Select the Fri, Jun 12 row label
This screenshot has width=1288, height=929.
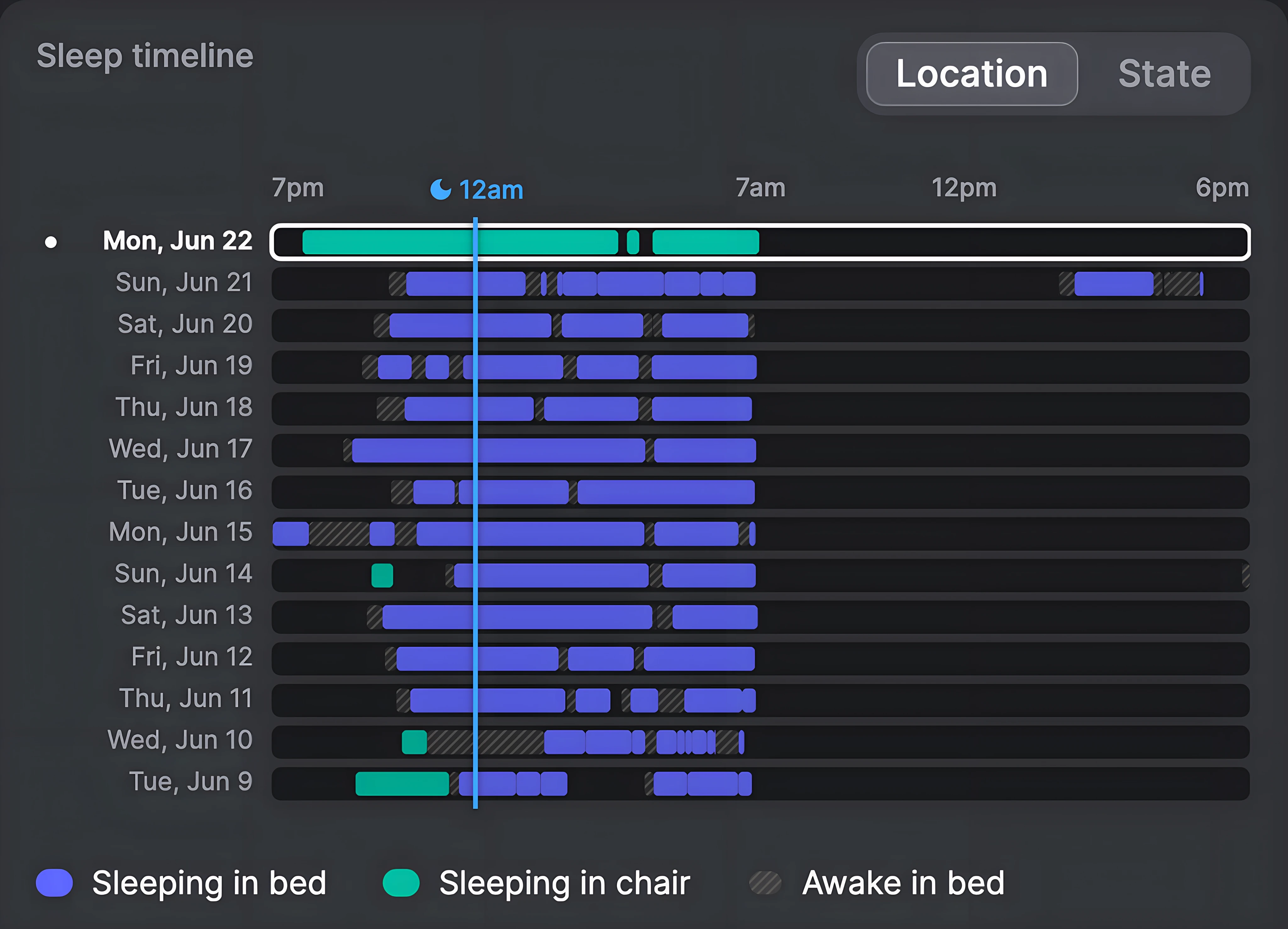tap(192, 656)
